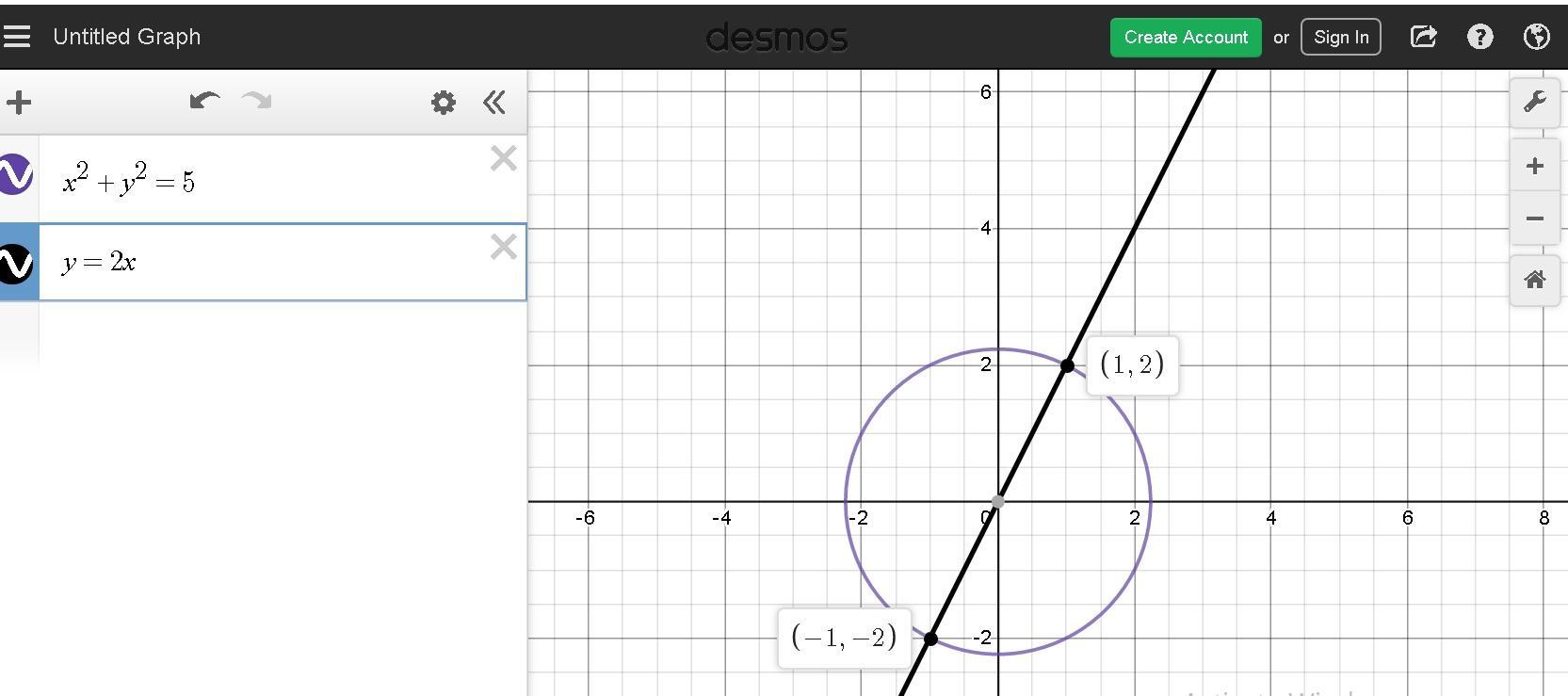1568x696 pixels.
Task: Select the y=2x expression field
Action: pyautogui.click(x=283, y=263)
